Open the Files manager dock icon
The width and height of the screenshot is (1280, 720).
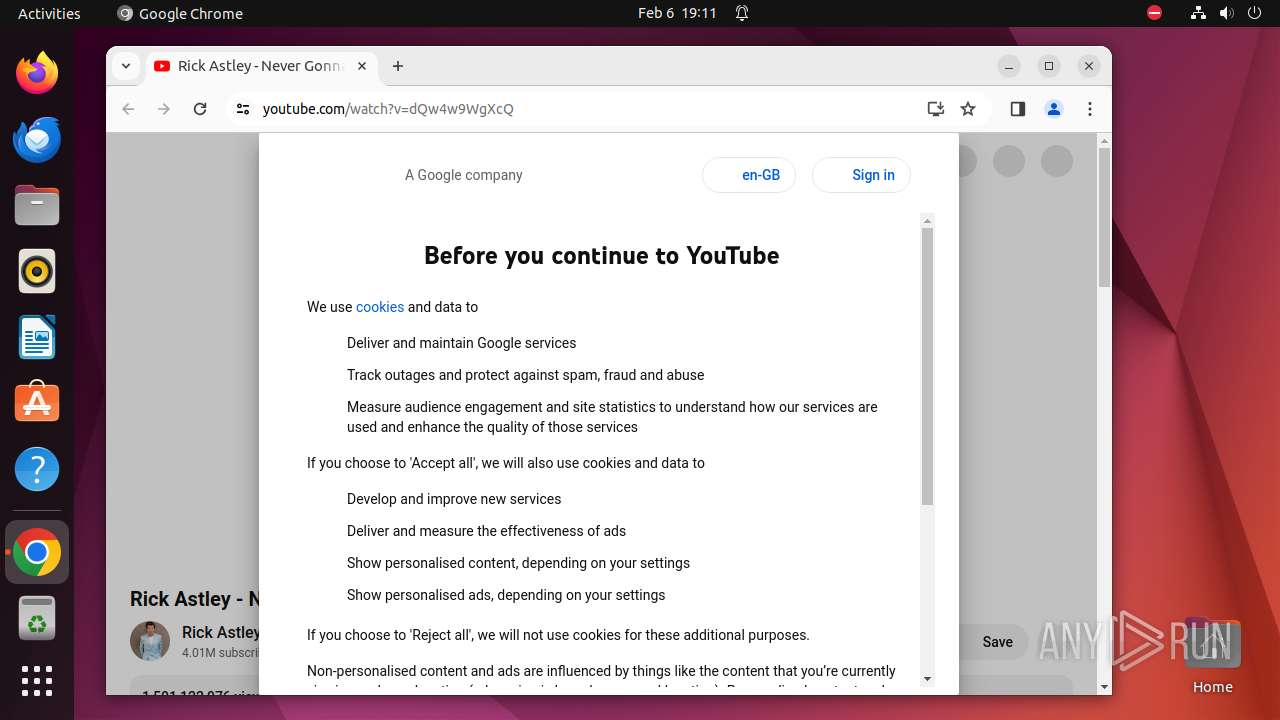[37, 205]
